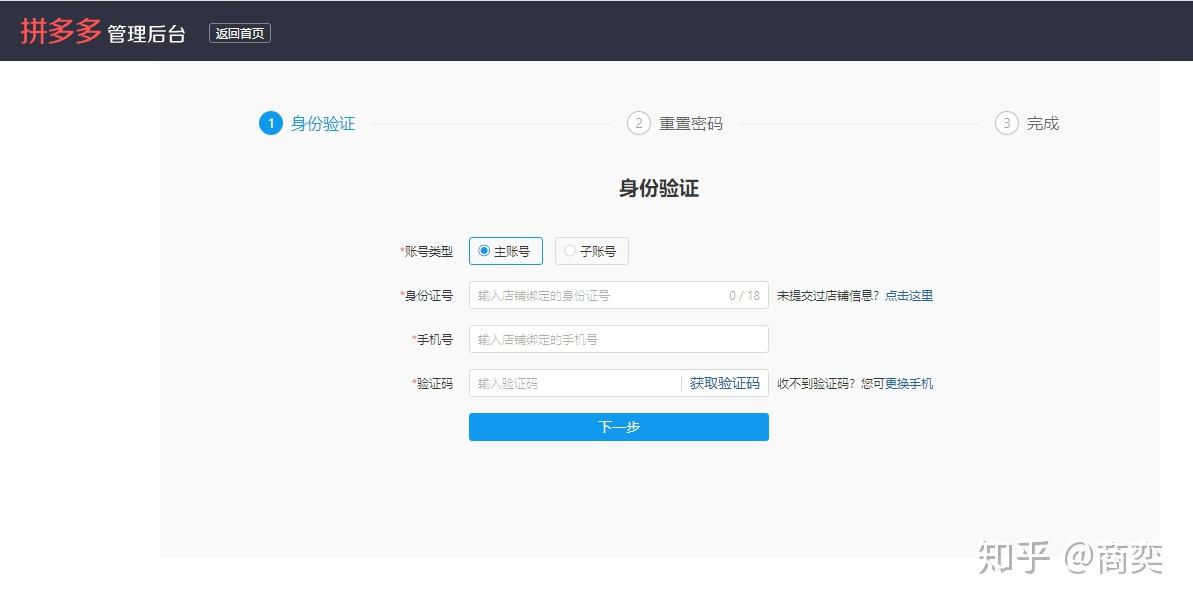
Task: Focus the 身份证号 input field
Action: 619,295
